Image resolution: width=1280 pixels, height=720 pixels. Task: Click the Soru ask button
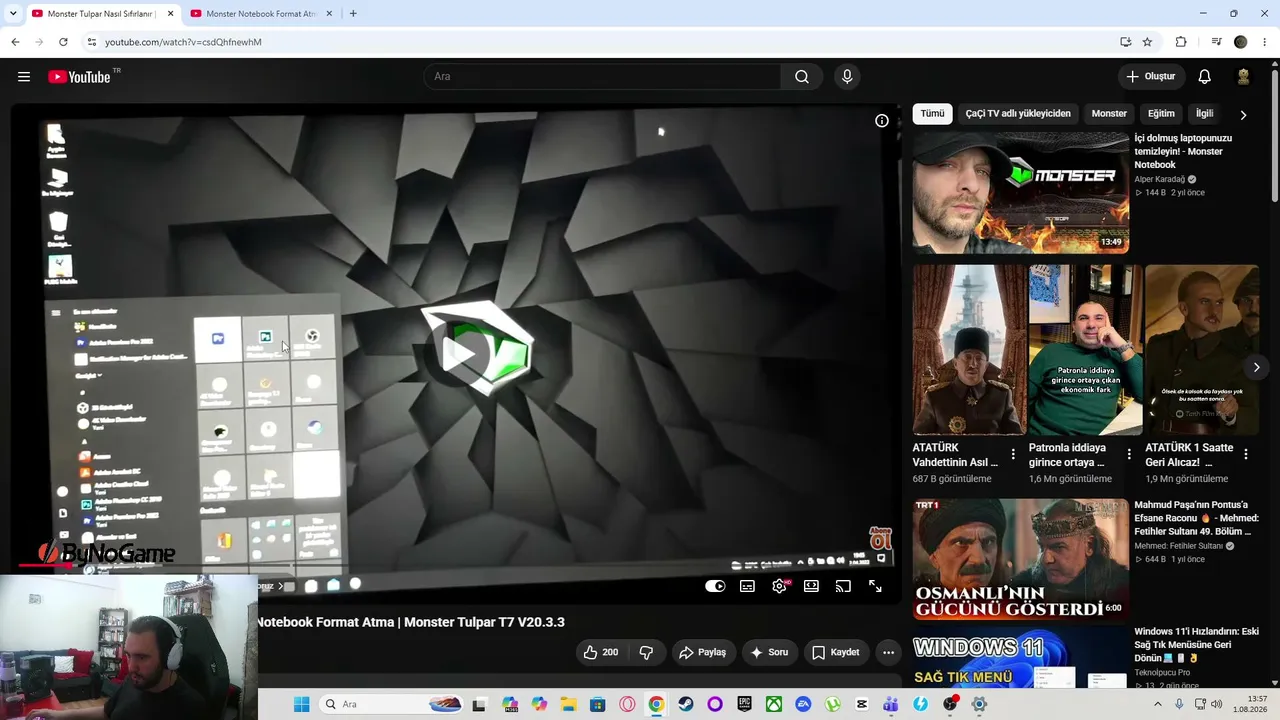coord(769,652)
